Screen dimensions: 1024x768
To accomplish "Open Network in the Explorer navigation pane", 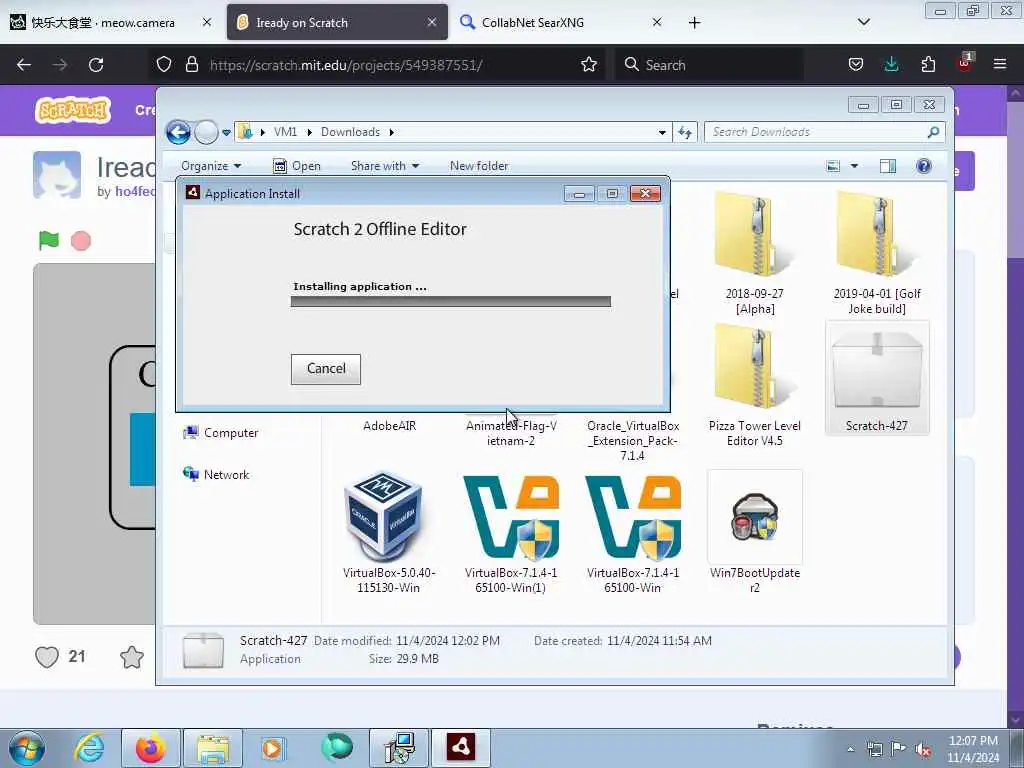I will pos(216,475).
